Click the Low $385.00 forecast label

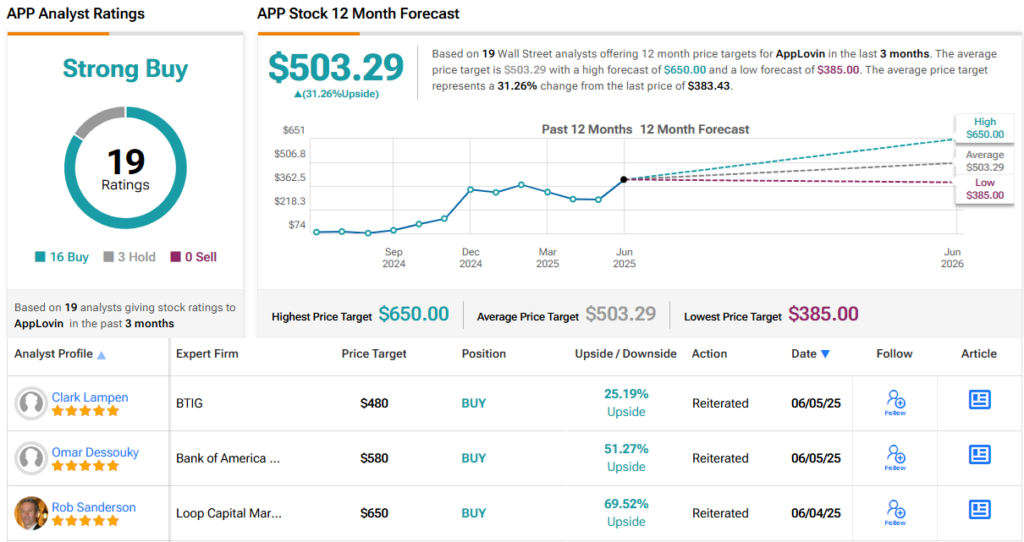coord(985,189)
